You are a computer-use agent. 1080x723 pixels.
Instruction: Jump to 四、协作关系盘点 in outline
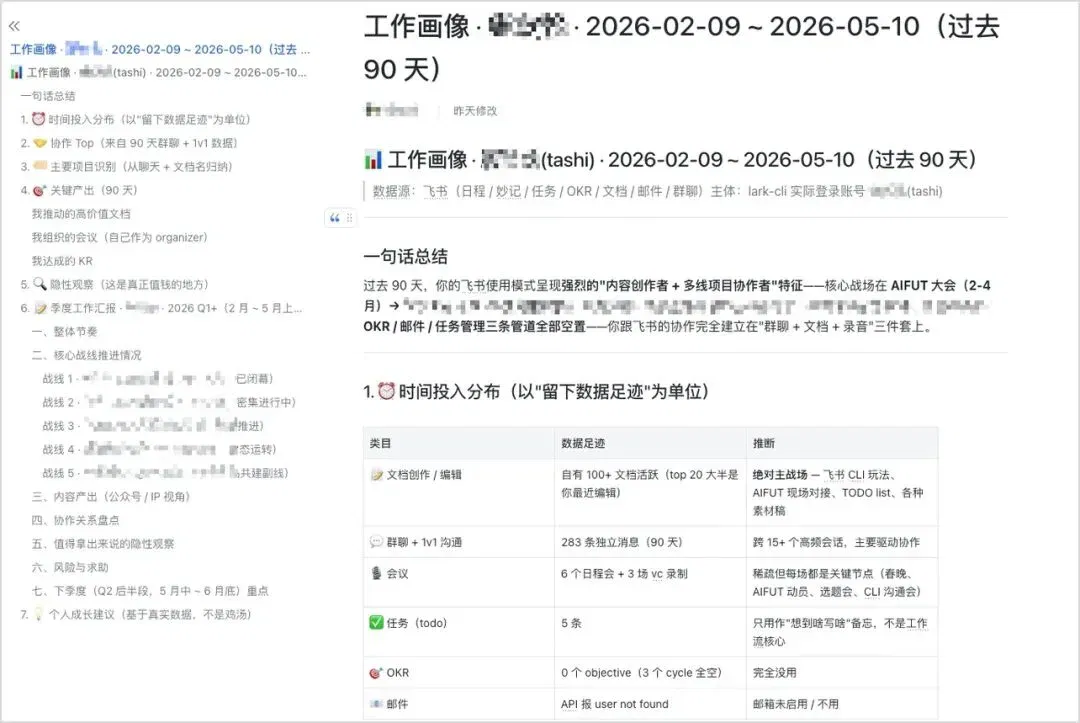click(75, 520)
